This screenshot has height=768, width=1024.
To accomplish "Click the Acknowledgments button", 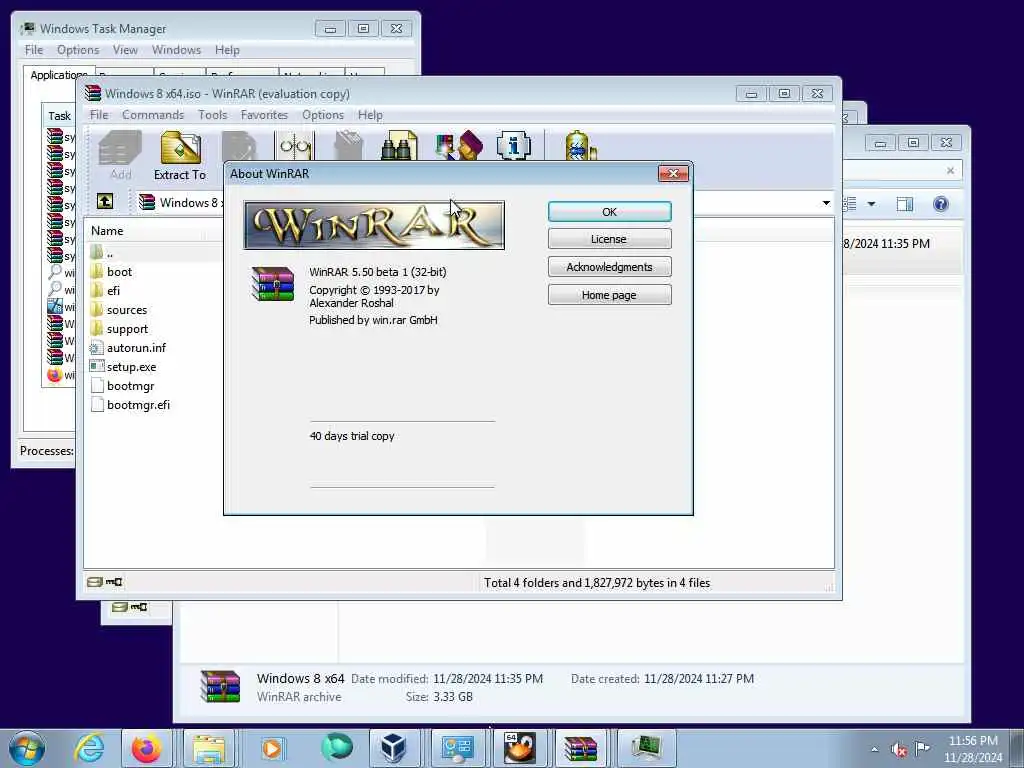I will (x=609, y=267).
